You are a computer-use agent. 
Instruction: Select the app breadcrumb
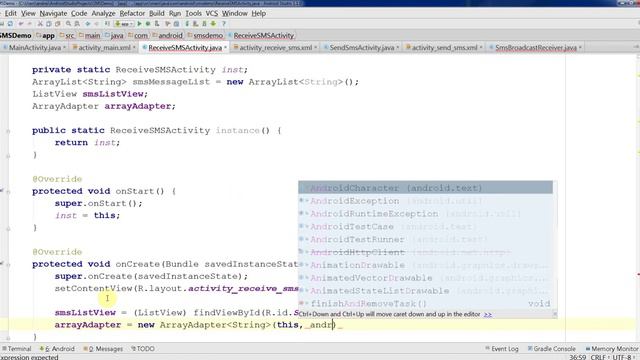(x=45, y=36)
